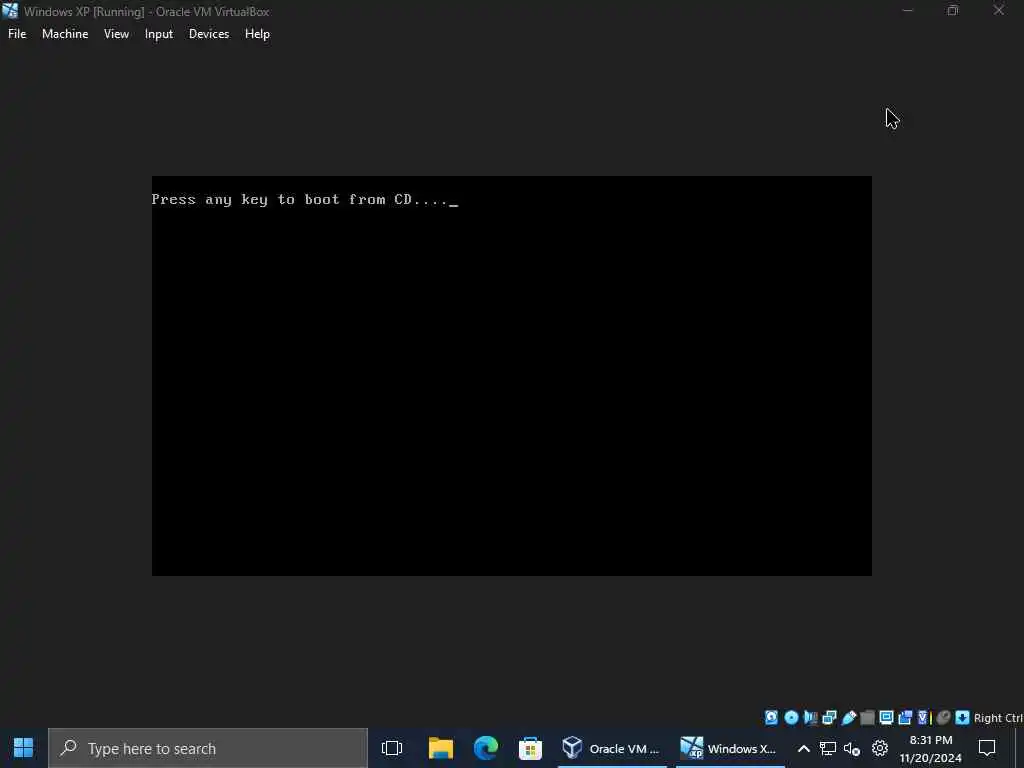This screenshot has width=1024, height=768.
Task: Open the Windows Start menu
Action: 24,748
